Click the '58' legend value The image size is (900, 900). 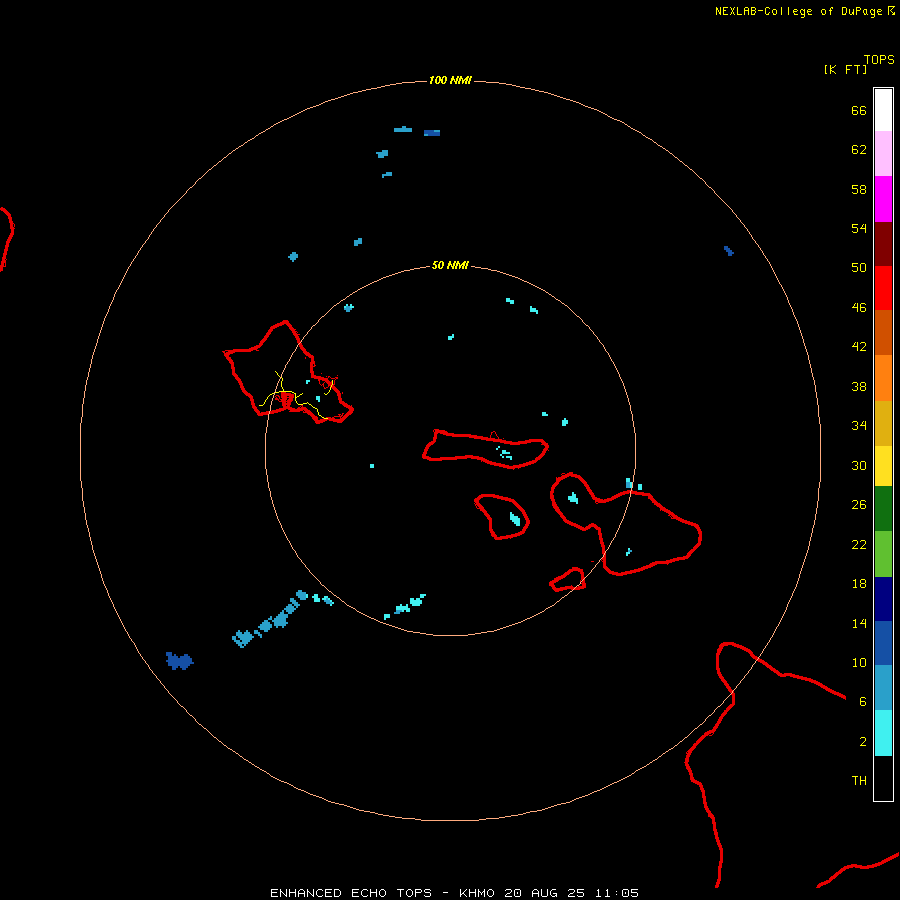[x=859, y=189]
